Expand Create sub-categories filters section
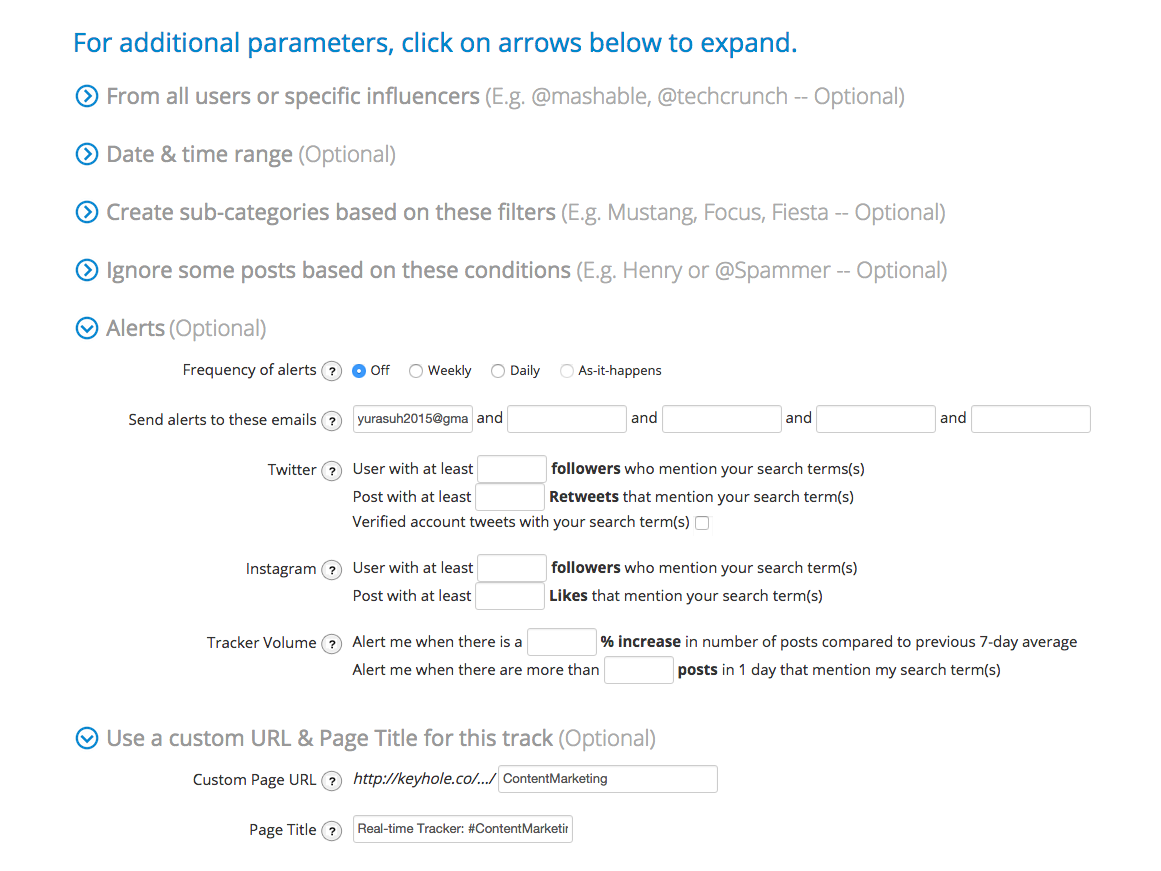This screenshot has width=1161, height=871. (x=87, y=212)
